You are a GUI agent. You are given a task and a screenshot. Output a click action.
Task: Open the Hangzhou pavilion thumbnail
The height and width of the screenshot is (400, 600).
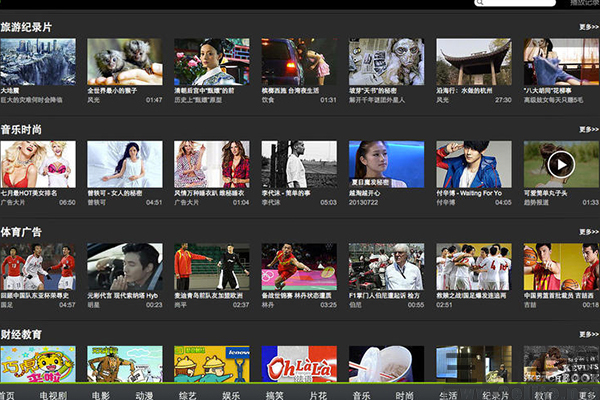(474, 62)
